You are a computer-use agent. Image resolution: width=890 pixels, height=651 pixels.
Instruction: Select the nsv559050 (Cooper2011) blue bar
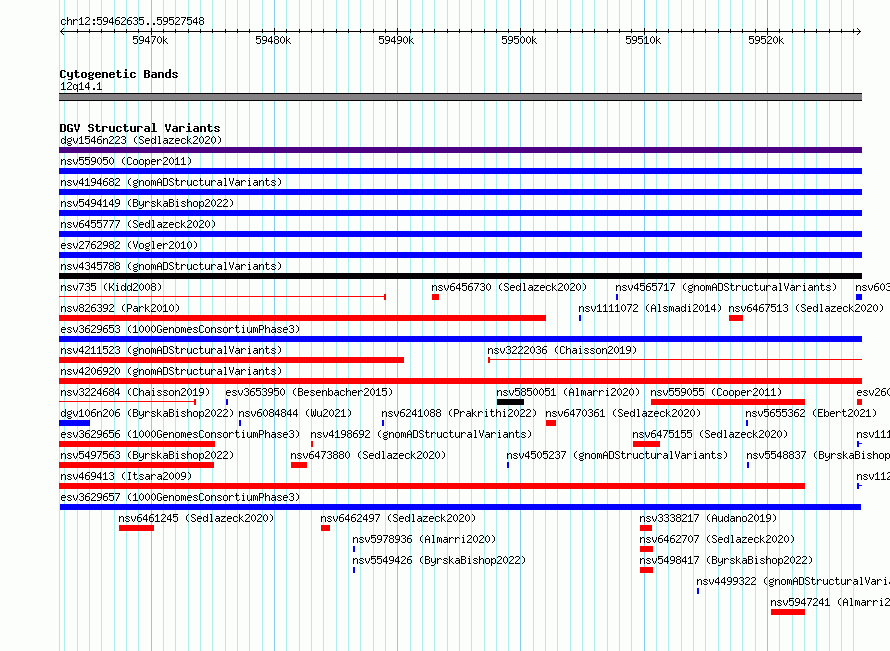tap(460, 171)
